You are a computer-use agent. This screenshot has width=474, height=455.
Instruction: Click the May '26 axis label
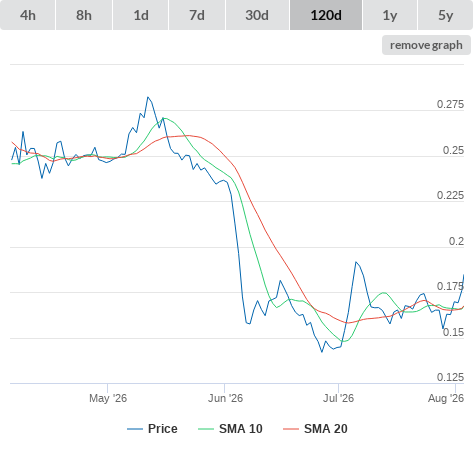click(x=108, y=398)
